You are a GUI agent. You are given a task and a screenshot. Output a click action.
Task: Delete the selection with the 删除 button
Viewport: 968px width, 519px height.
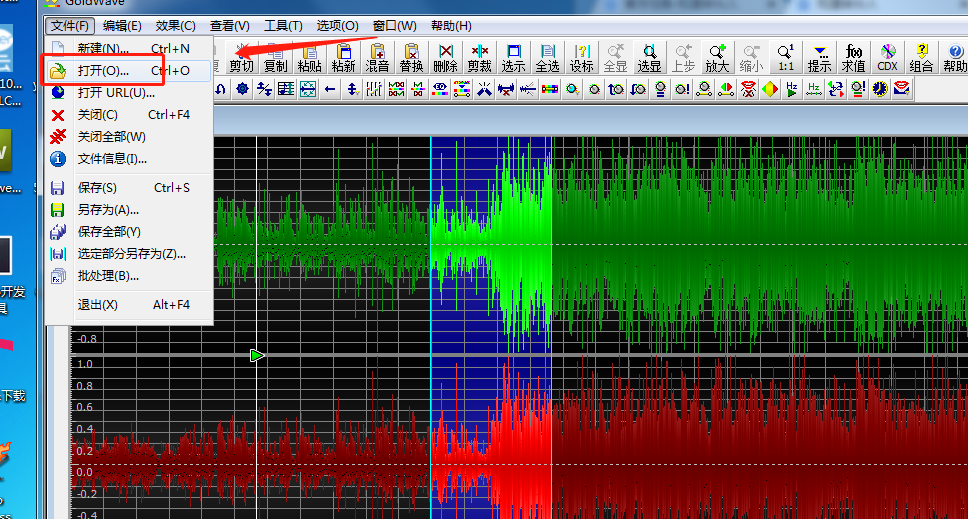[445, 57]
